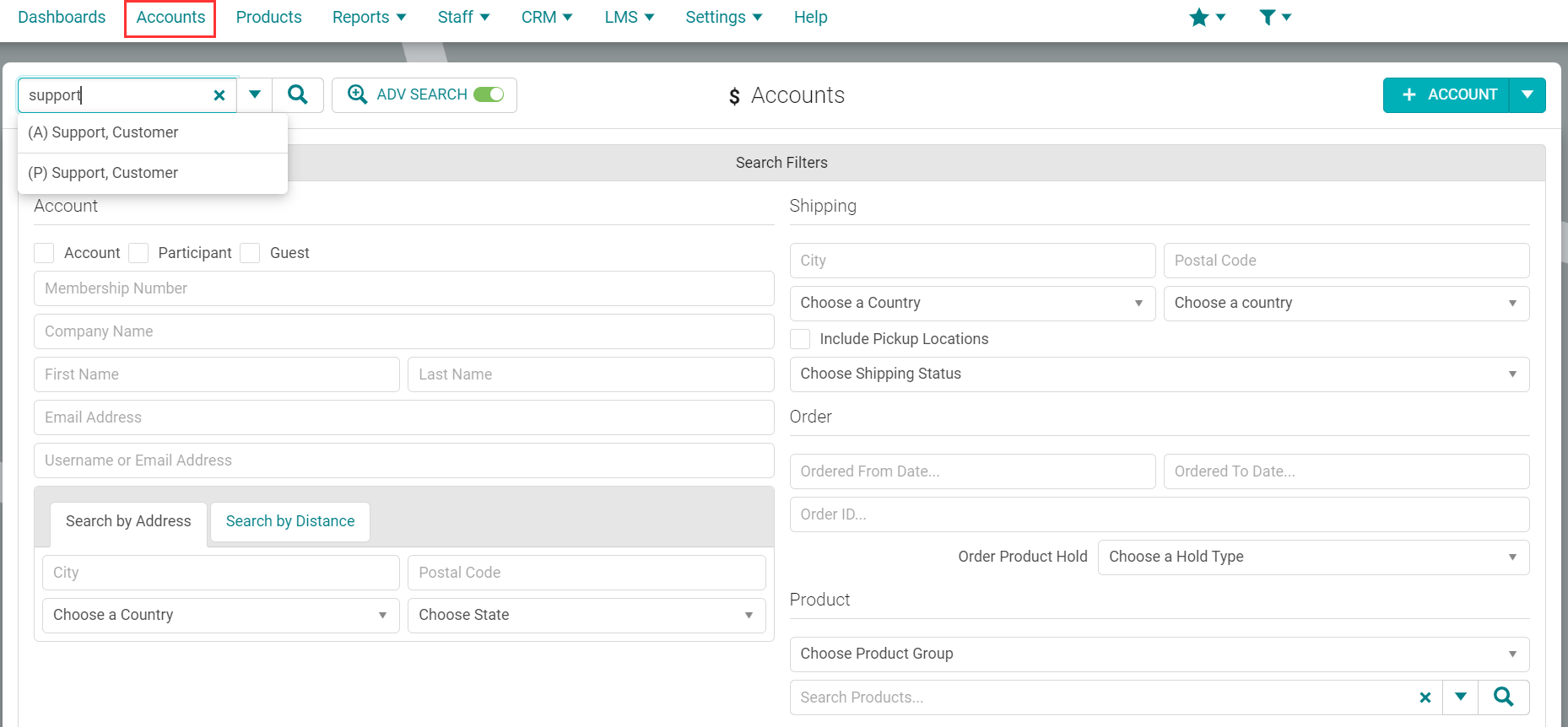The height and width of the screenshot is (727, 1568).
Task: Click the Last Name field
Action: pyautogui.click(x=591, y=374)
